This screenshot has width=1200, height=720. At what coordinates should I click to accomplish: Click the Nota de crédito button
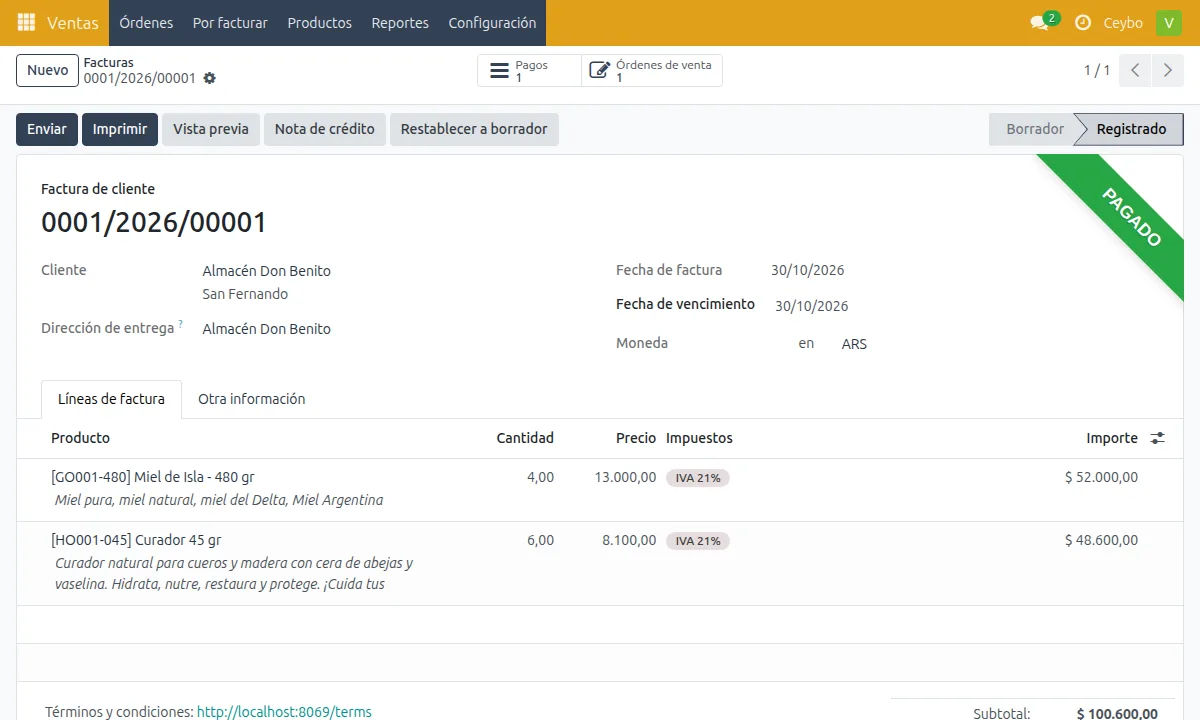click(x=325, y=129)
